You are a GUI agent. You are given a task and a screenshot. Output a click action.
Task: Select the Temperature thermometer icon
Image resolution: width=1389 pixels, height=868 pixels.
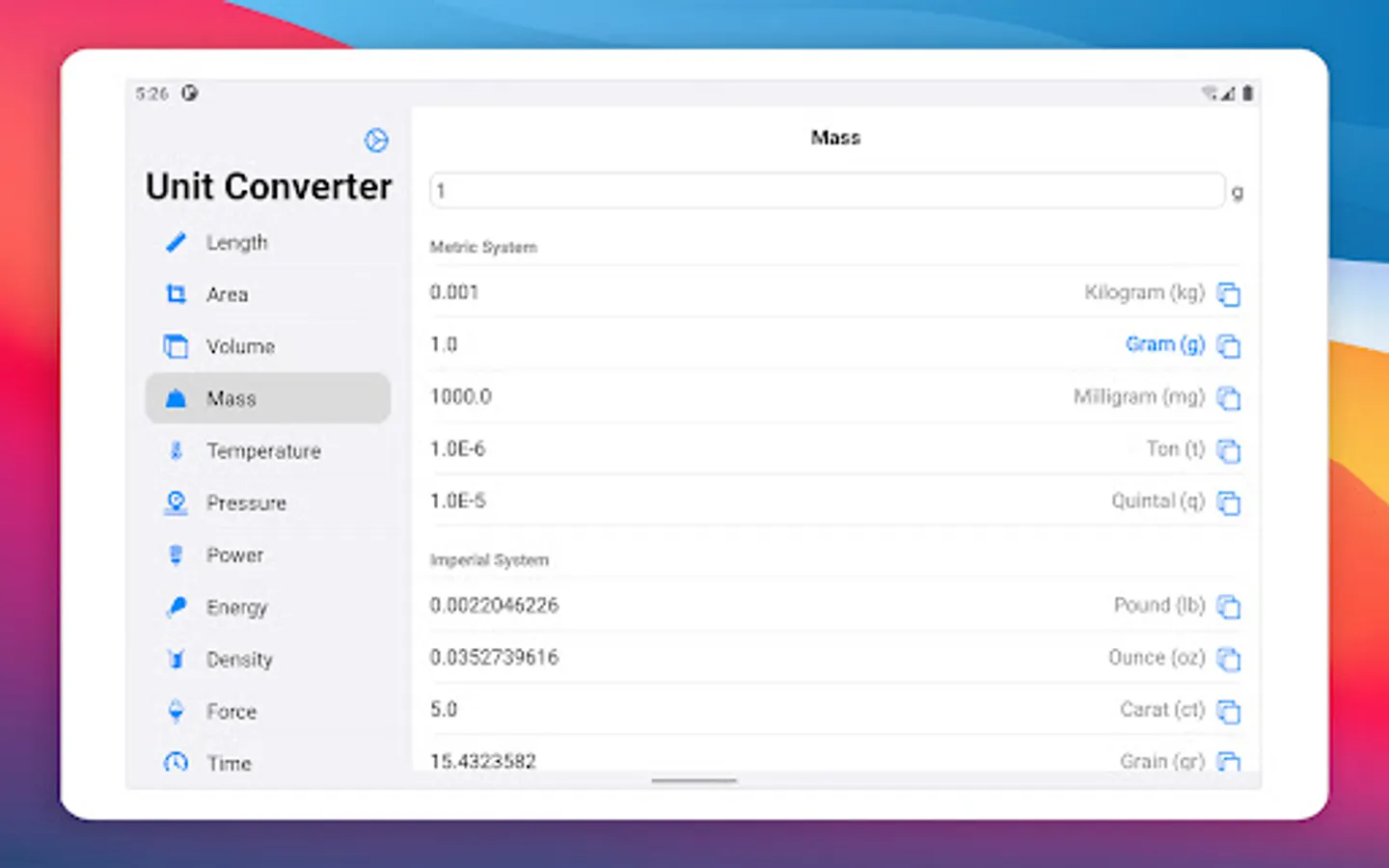point(176,450)
